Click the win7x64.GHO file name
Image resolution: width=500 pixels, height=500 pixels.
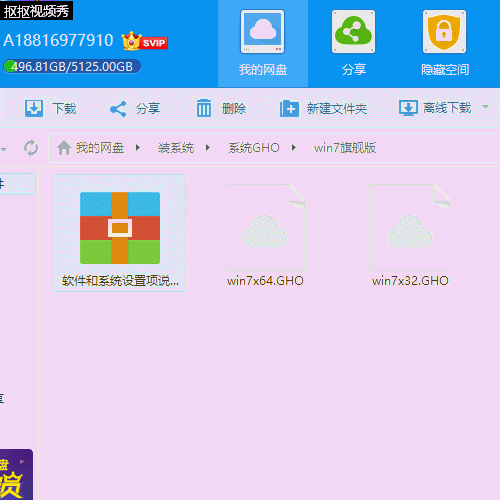coord(265,281)
